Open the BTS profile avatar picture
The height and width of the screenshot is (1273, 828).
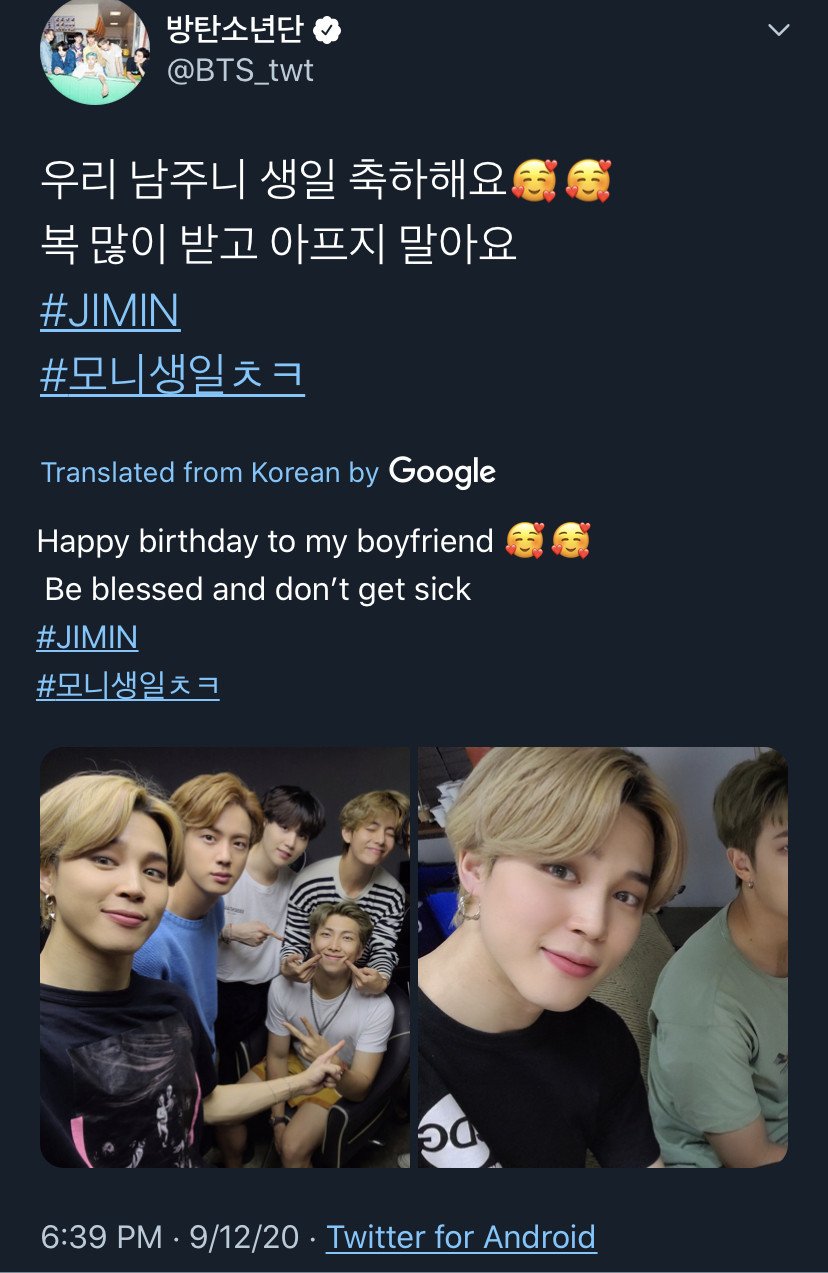coord(95,53)
